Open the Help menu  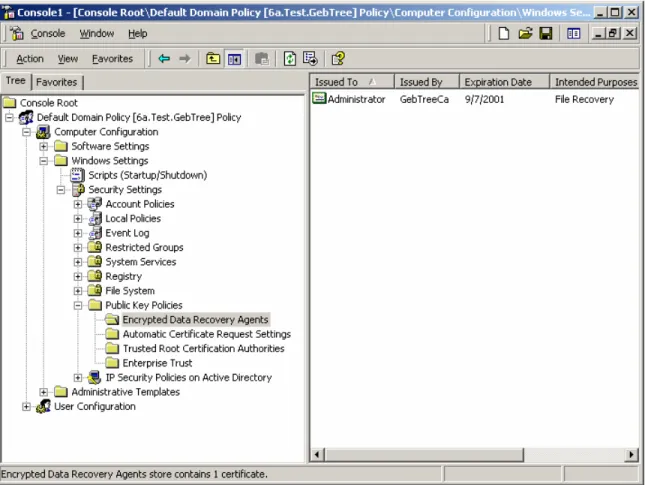(137, 33)
